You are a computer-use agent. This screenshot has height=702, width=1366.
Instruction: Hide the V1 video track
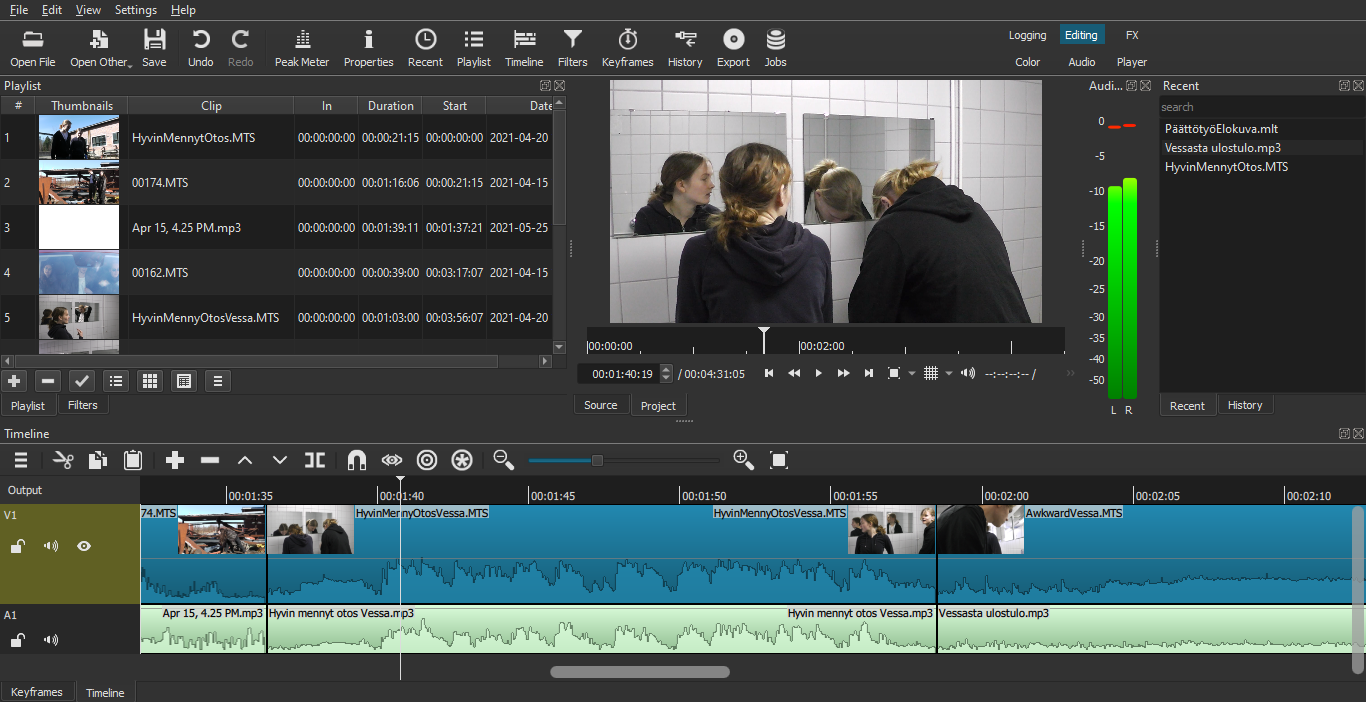click(84, 546)
